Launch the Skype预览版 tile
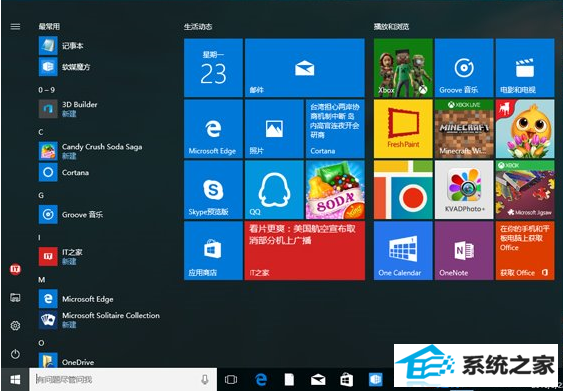This screenshot has height=392, width=563. (213, 190)
